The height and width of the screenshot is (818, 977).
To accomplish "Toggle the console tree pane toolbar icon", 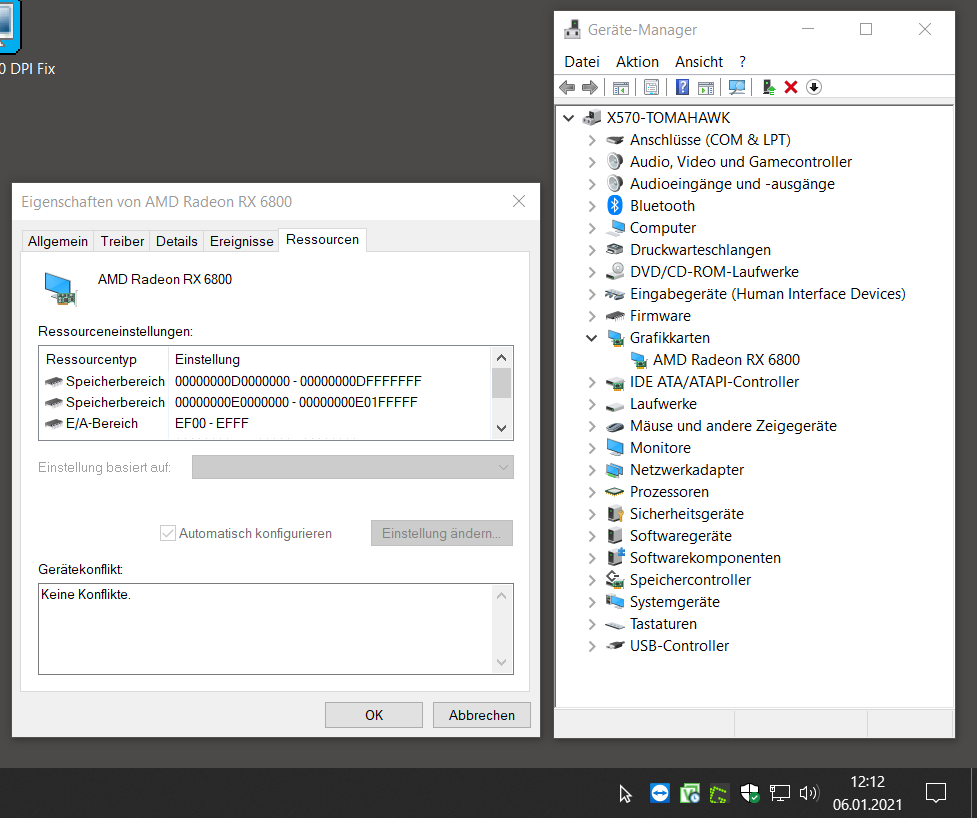I will click(621, 87).
